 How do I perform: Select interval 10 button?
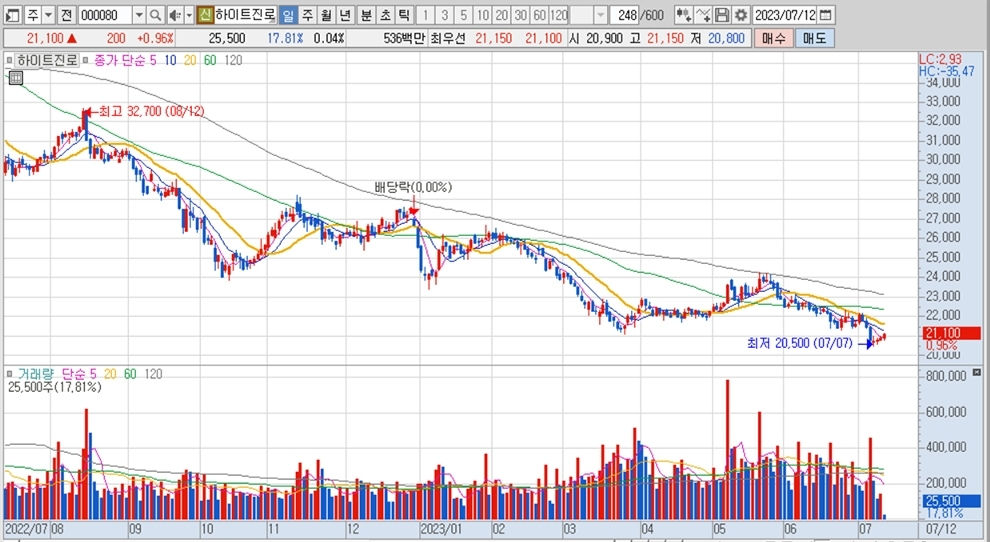pyautogui.click(x=482, y=15)
